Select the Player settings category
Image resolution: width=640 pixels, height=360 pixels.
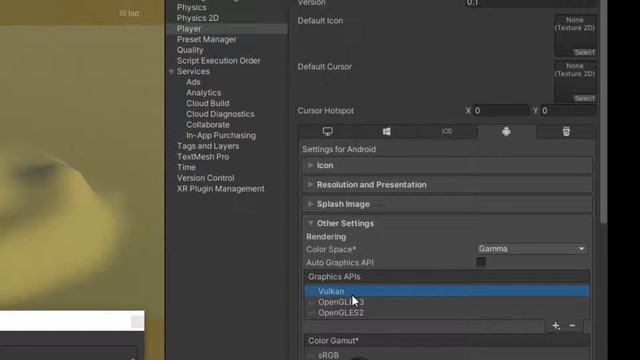(227, 29)
